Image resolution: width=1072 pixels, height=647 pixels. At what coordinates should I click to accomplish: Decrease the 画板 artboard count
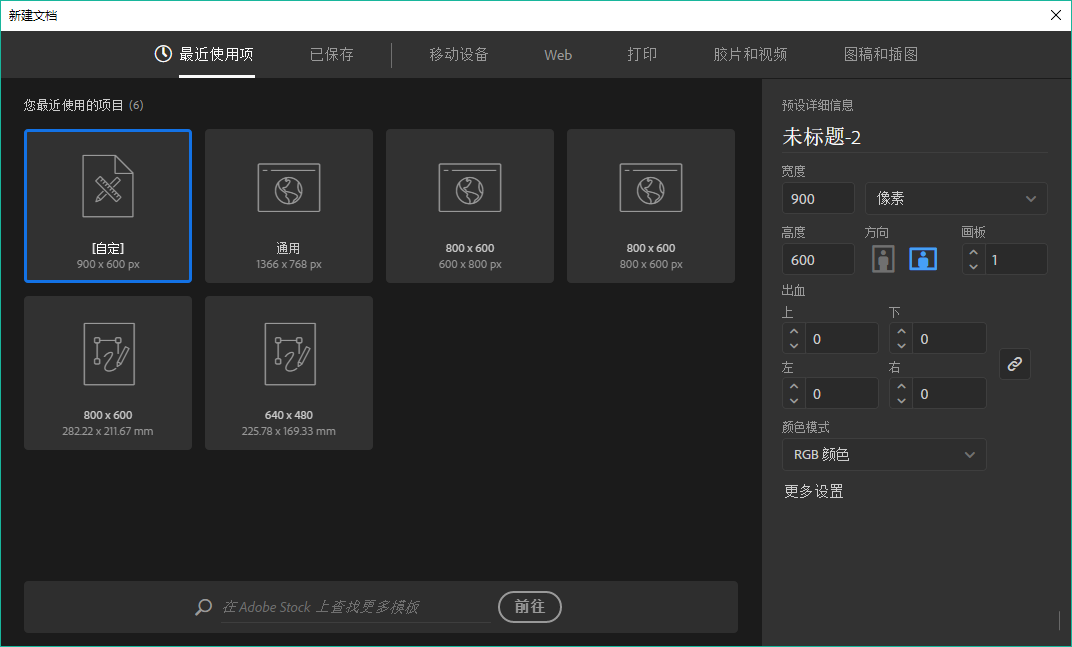click(x=974, y=267)
